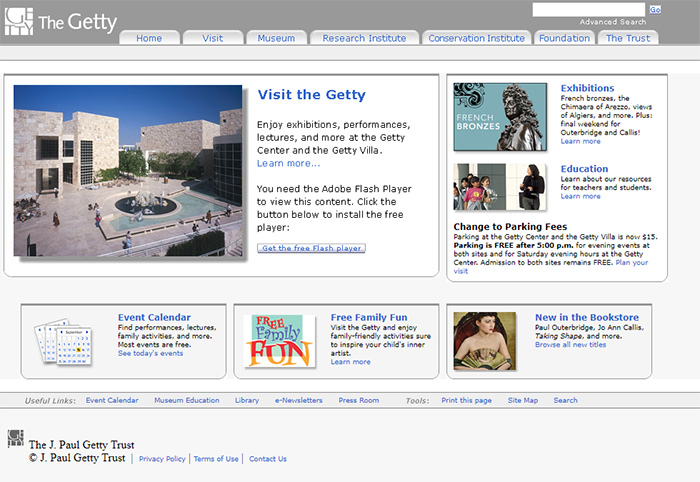Focus the header search input field
The height and width of the screenshot is (482, 700).
pos(589,9)
